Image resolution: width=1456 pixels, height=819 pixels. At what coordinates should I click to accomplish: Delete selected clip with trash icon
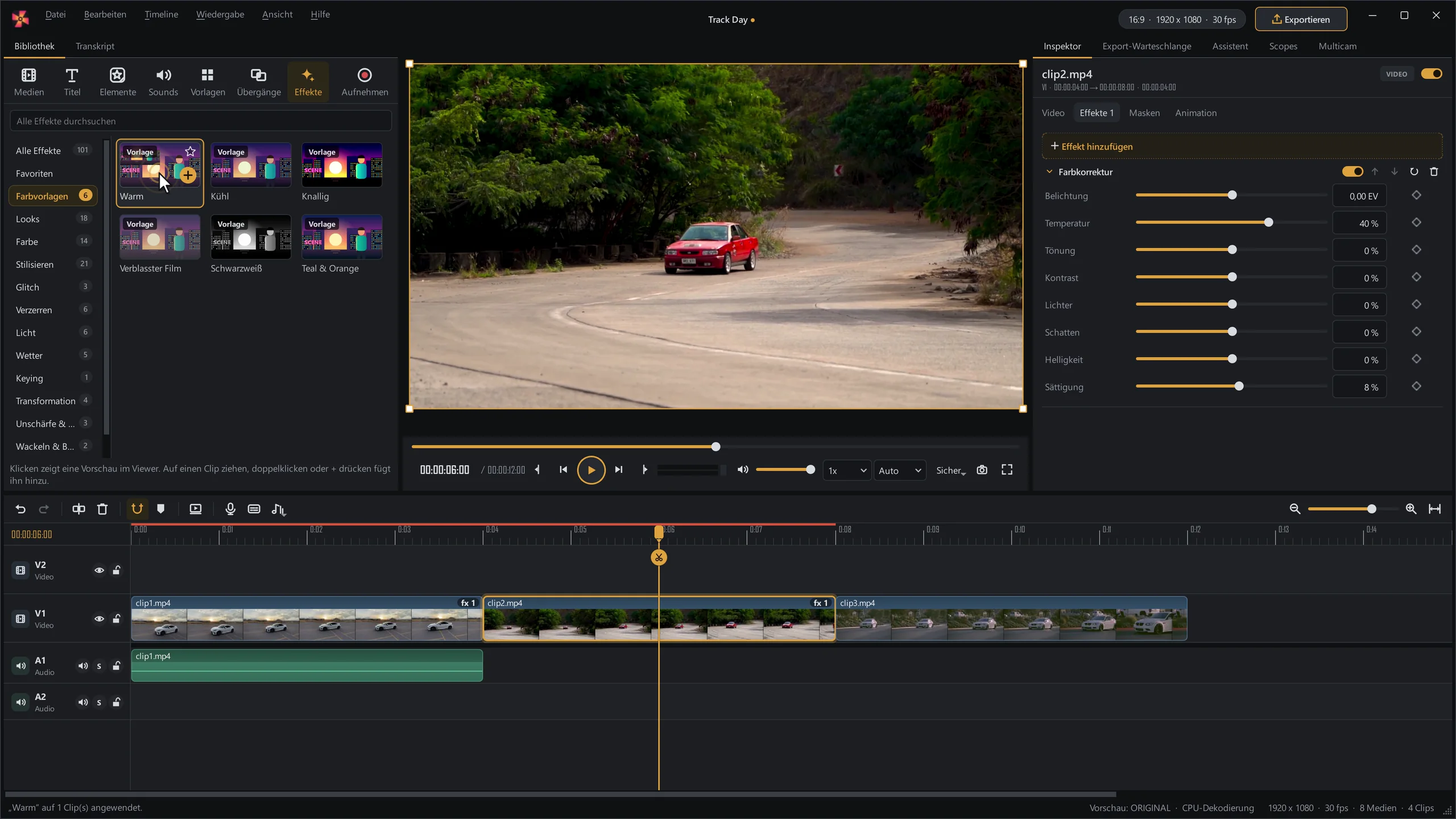[x=102, y=509]
